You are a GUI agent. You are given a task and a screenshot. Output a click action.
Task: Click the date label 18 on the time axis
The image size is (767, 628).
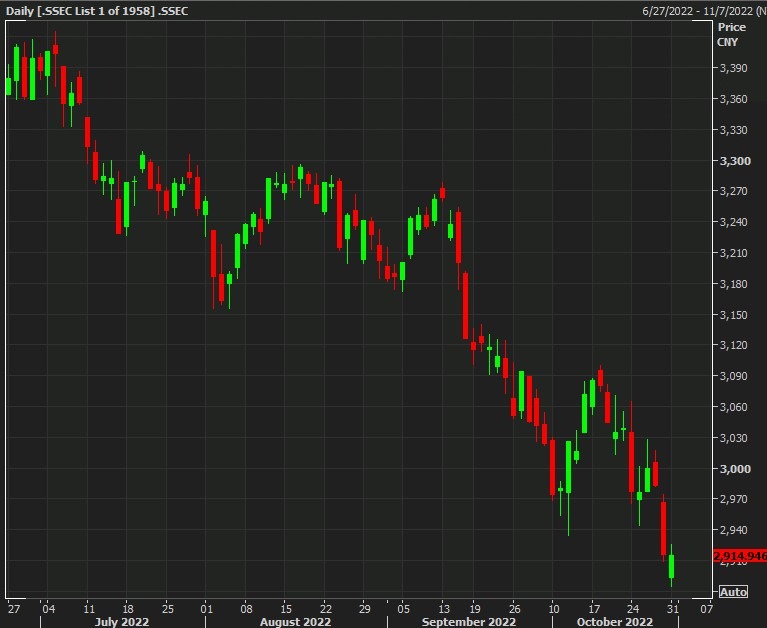click(x=128, y=609)
